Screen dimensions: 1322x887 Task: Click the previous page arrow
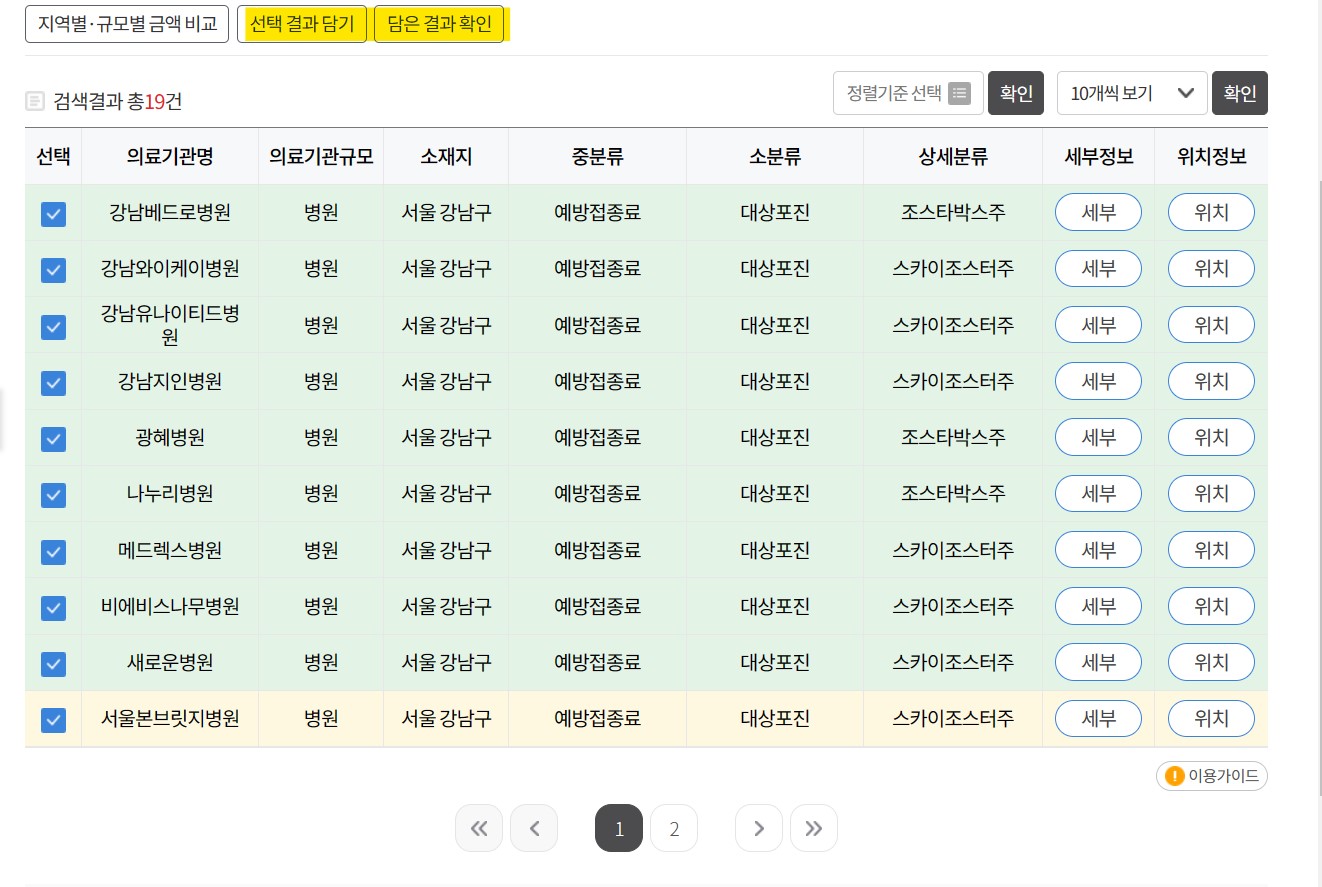pyautogui.click(x=534, y=828)
